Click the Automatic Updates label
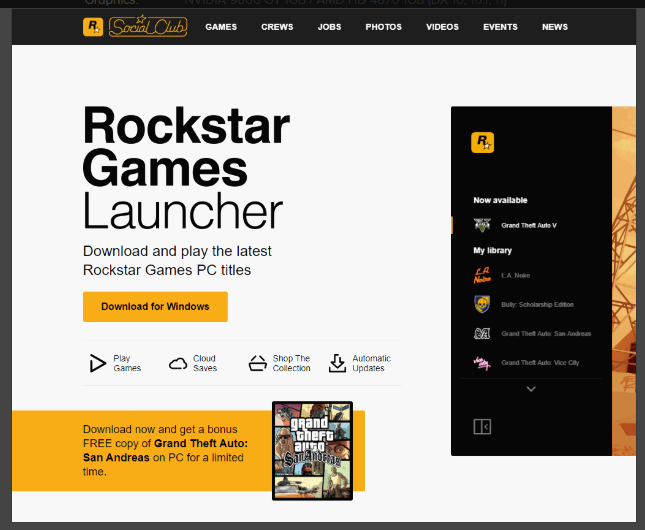This screenshot has height=530, width=645. [371, 363]
